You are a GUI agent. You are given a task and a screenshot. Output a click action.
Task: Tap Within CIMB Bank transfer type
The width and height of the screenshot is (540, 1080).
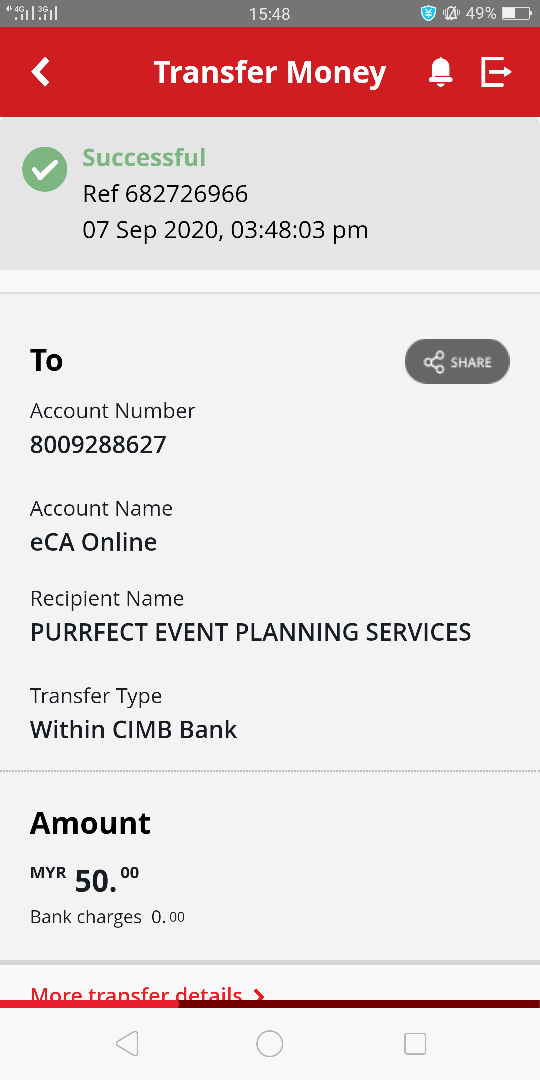click(x=134, y=729)
